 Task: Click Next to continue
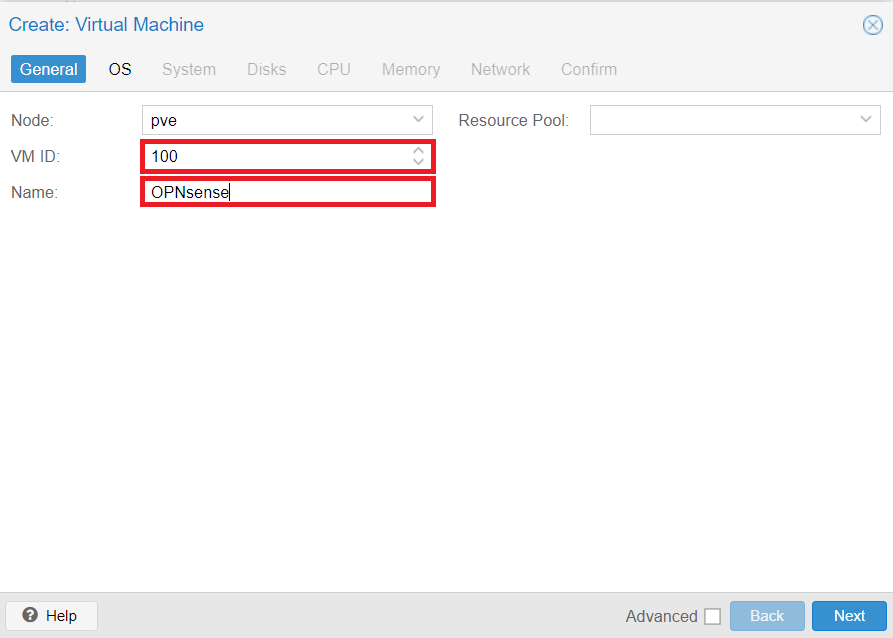[849, 616]
